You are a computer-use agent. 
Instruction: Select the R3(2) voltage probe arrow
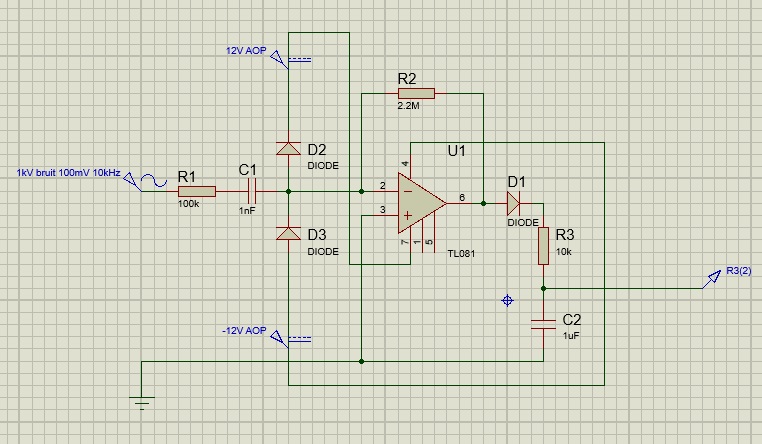click(712, 278)
